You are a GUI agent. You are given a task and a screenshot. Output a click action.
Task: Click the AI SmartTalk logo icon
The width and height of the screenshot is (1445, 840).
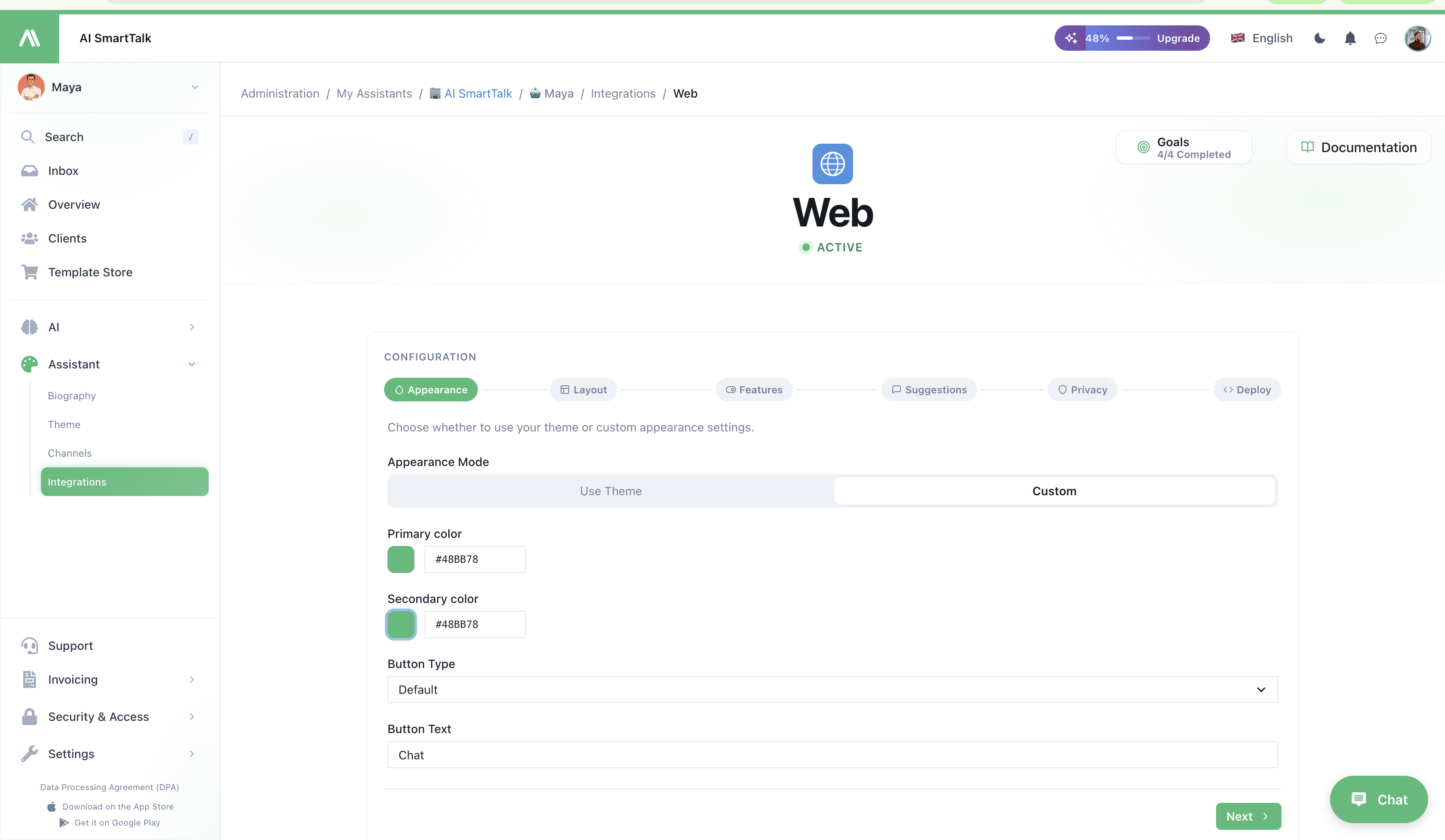29,38
